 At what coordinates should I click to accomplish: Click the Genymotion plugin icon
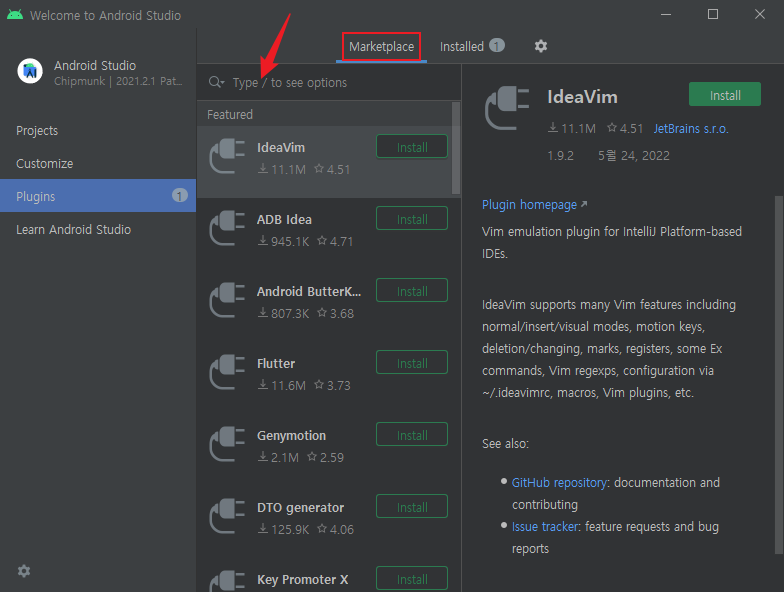tap(227, 444)
